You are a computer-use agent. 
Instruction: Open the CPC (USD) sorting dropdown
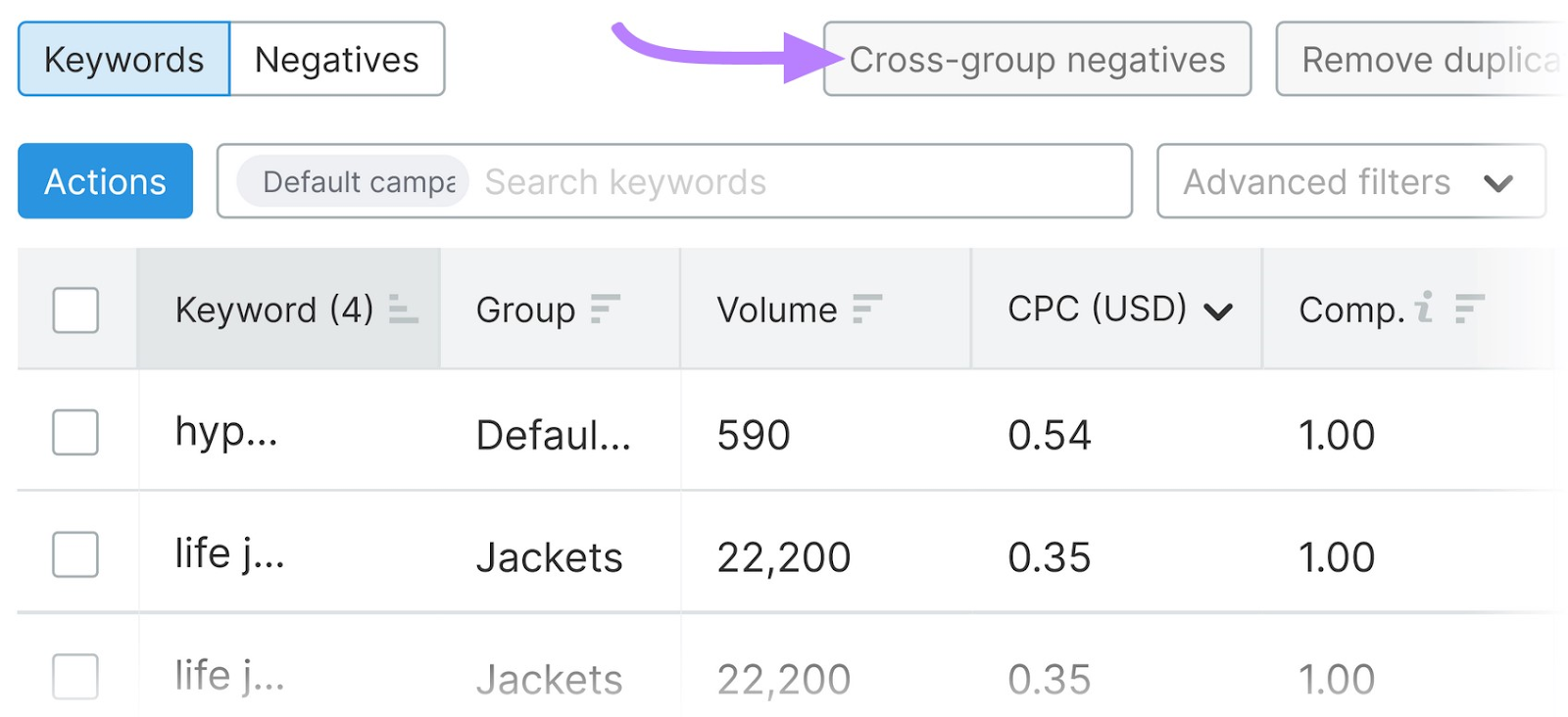click(x=1218, y=311)
